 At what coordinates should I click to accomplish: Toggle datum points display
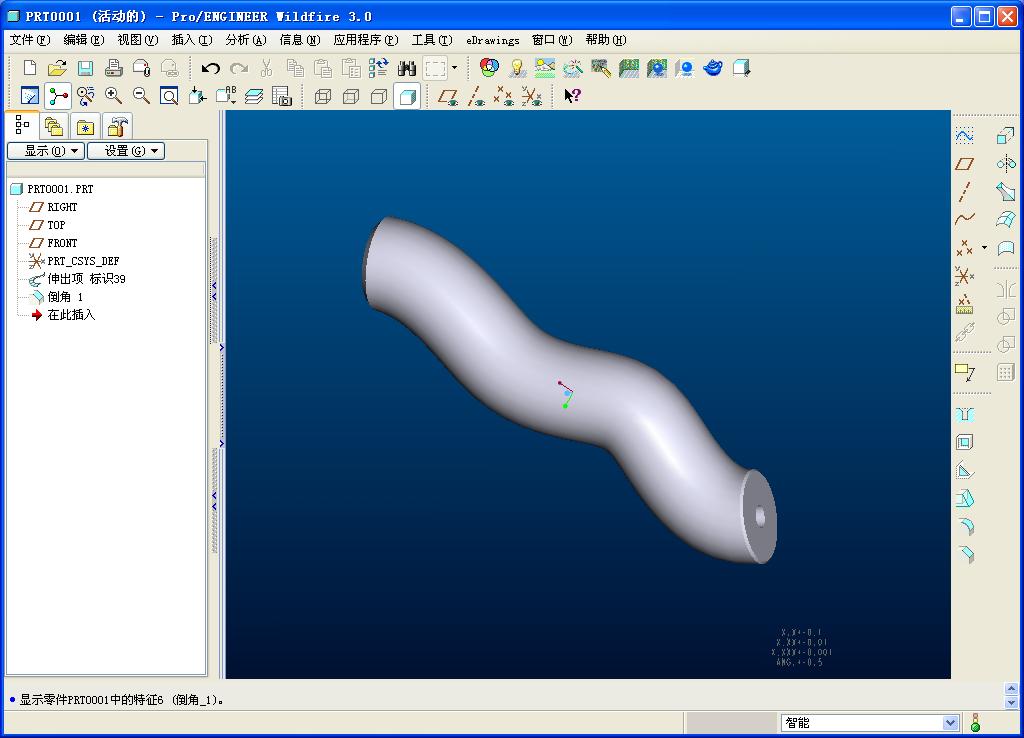coord(504,97)
